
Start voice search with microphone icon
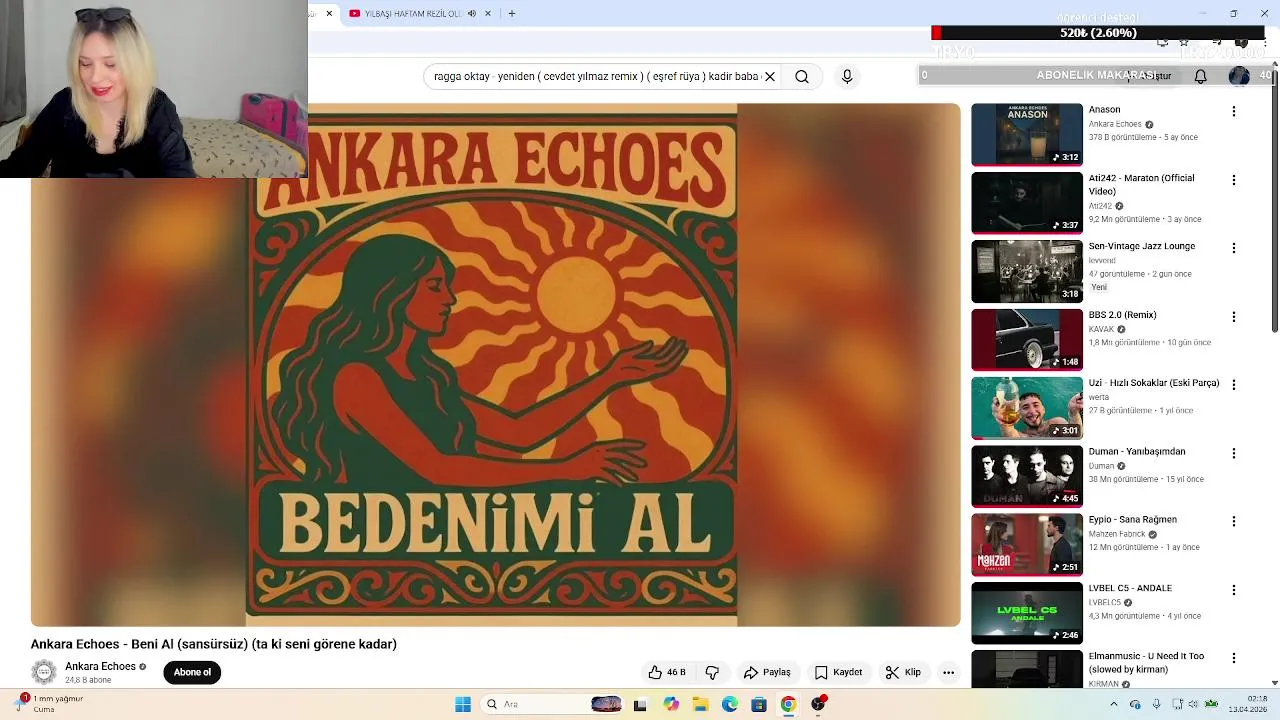[x=847, y=76]
